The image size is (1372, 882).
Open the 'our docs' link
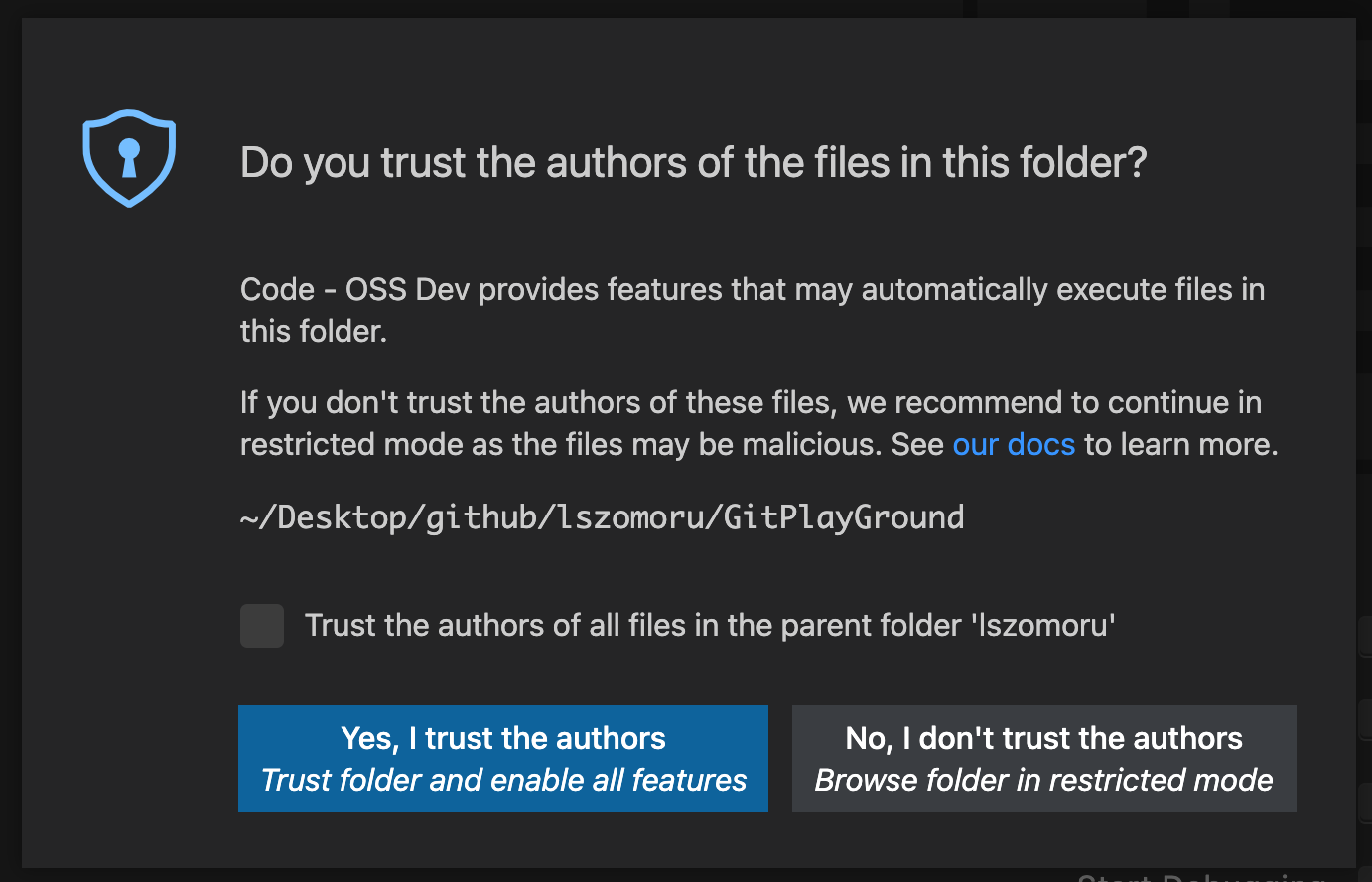[x=1014, y=444]
